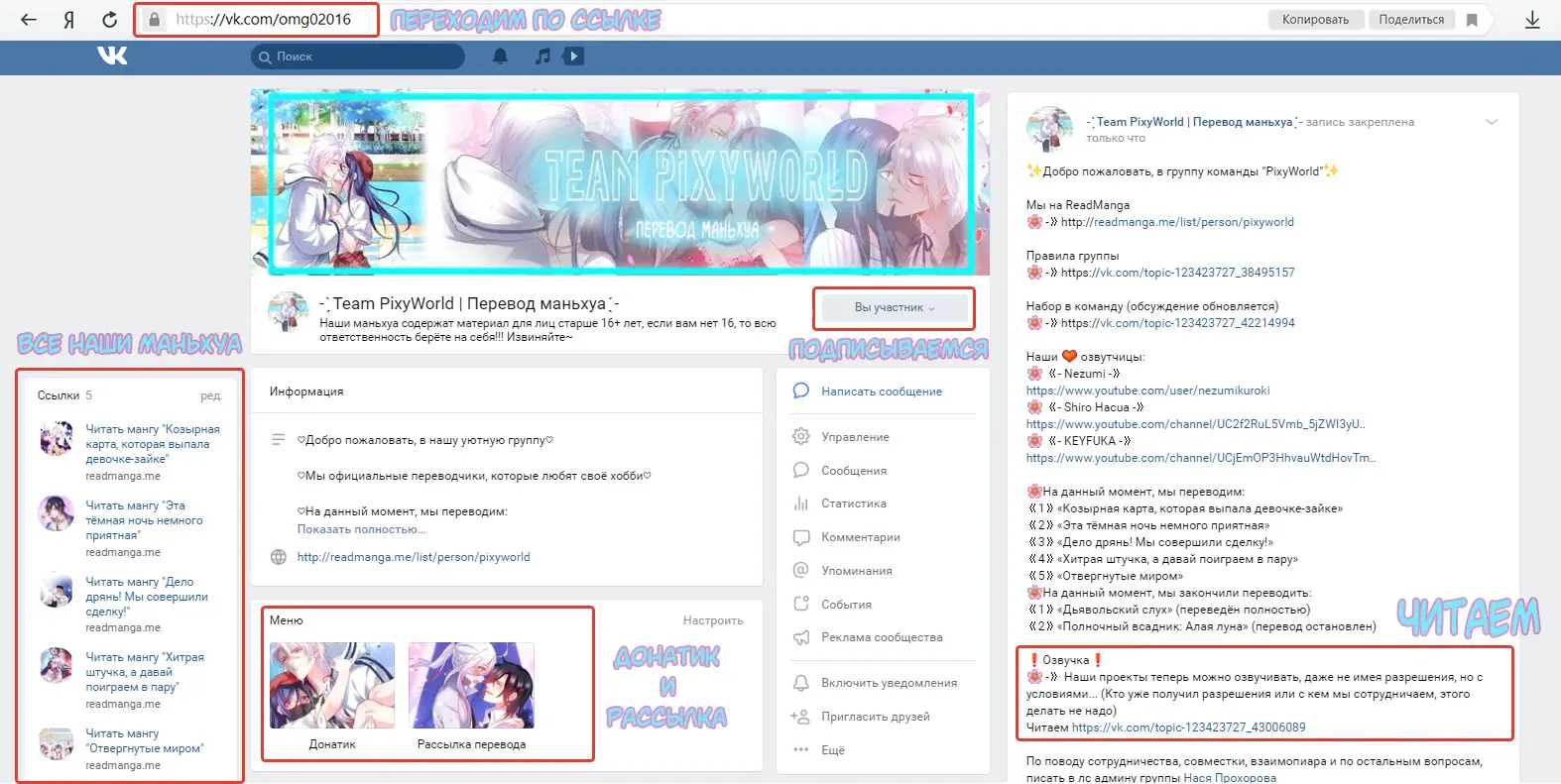Click Настроить next to the Меню block

pyautogui.click(x=712, y=620)
